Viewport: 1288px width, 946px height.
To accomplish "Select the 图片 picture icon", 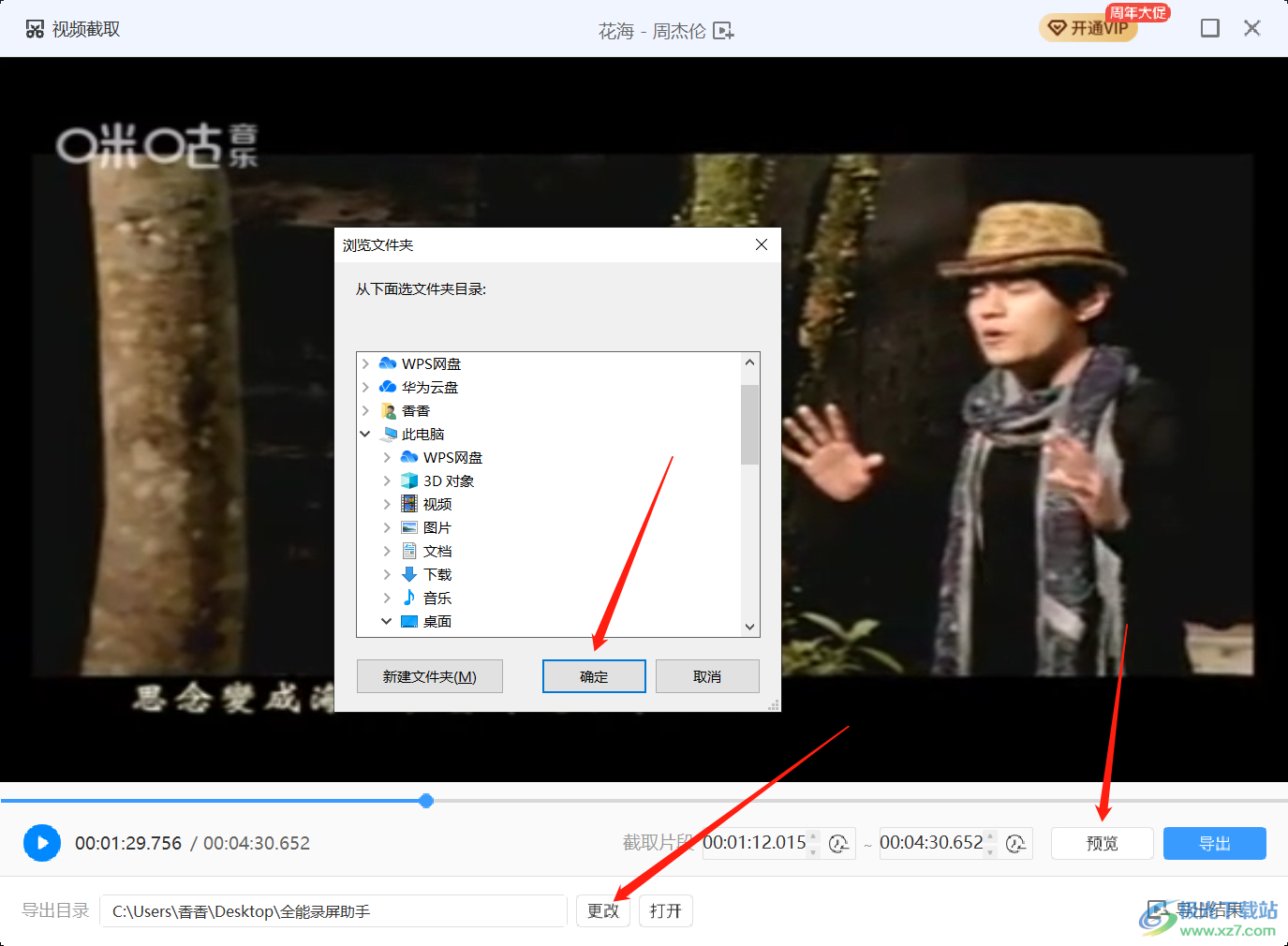I will point(409,527).
